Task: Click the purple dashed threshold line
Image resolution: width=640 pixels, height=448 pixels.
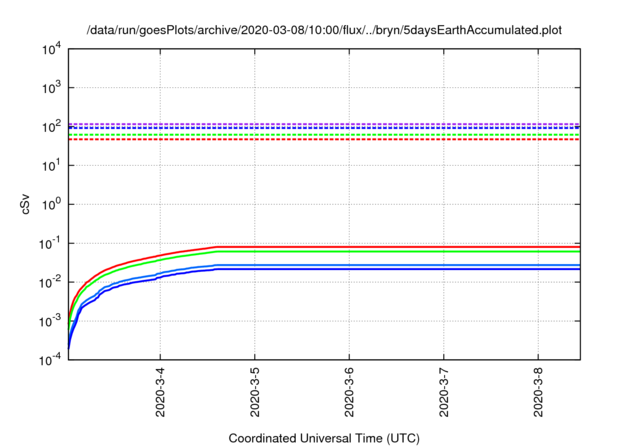Action: (x=324, y=124)
